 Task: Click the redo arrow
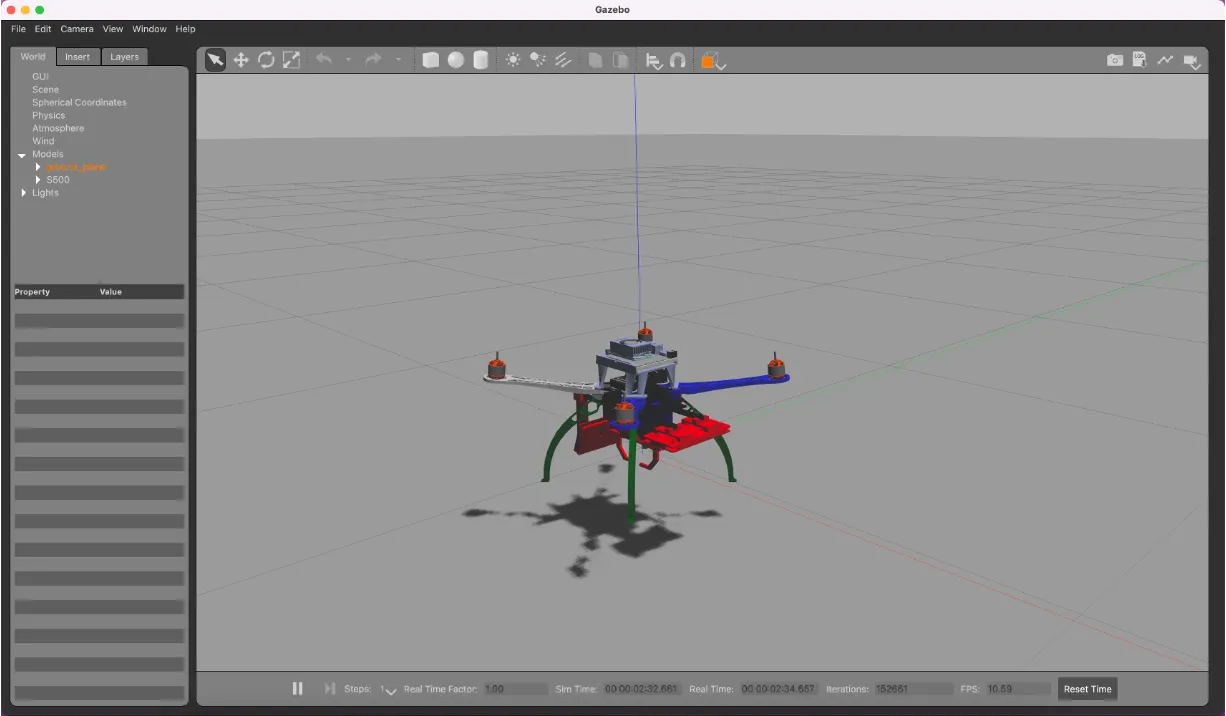tap(373, 60)
